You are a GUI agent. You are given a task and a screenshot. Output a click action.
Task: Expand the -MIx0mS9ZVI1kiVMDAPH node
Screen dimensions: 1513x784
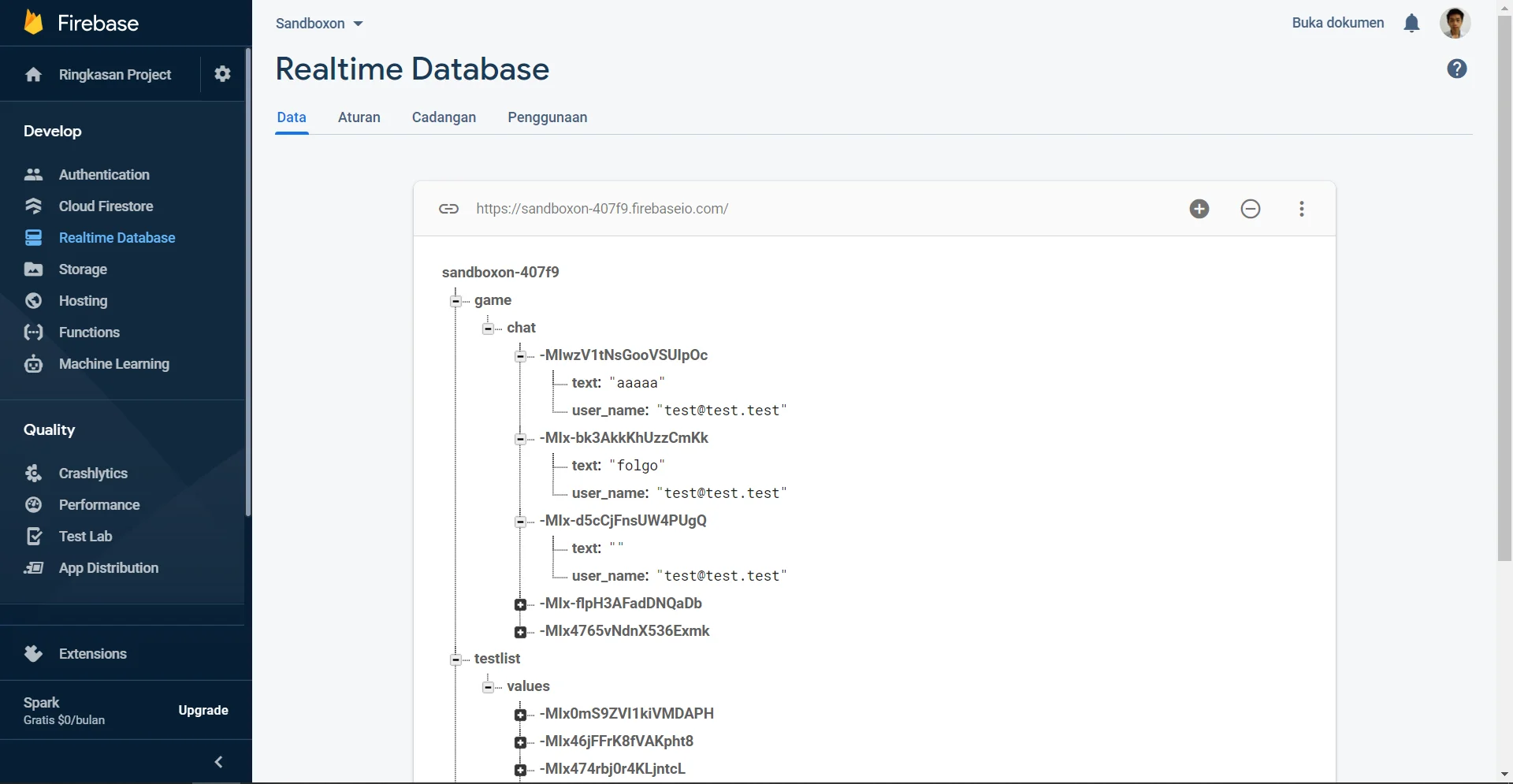pyautogui.click(x=520, y=715)
